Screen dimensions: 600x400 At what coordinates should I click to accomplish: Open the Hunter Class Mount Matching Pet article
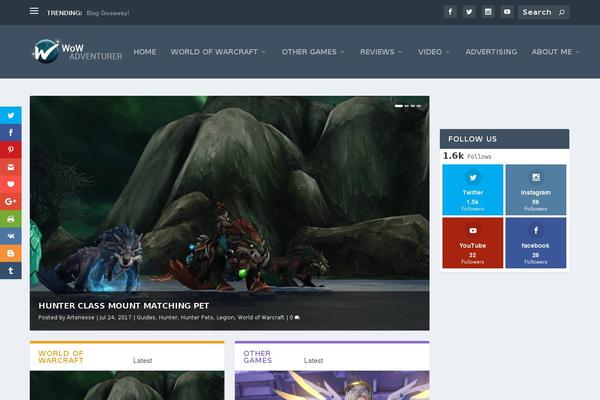[x=124, y=305]
